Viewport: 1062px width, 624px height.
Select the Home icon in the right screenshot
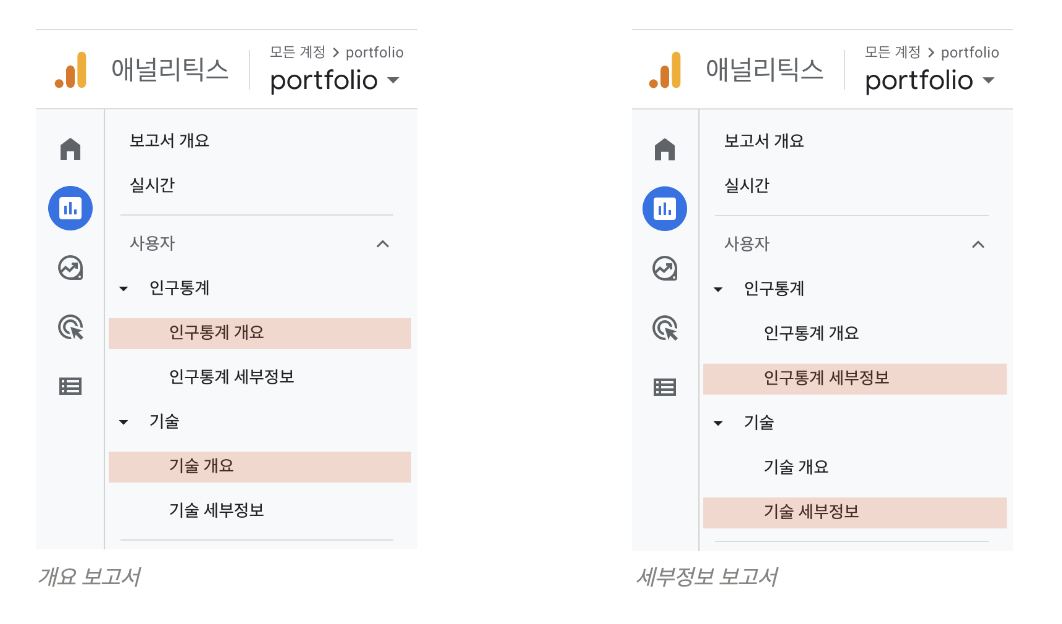coord(664,148)
